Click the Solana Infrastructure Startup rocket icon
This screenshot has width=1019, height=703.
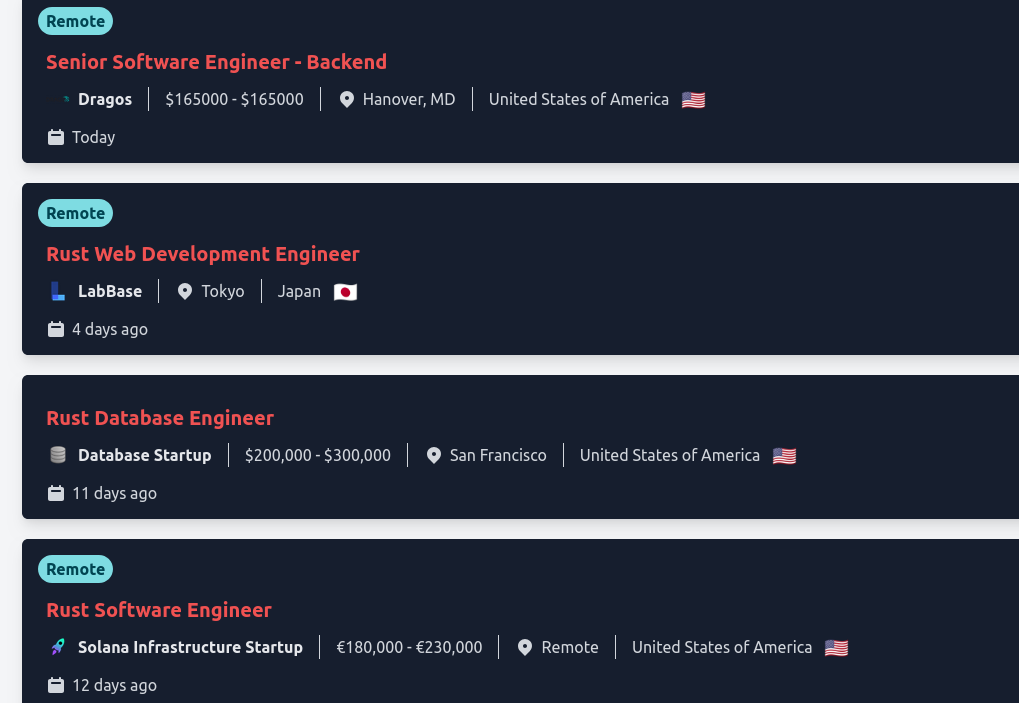point(58,647)
